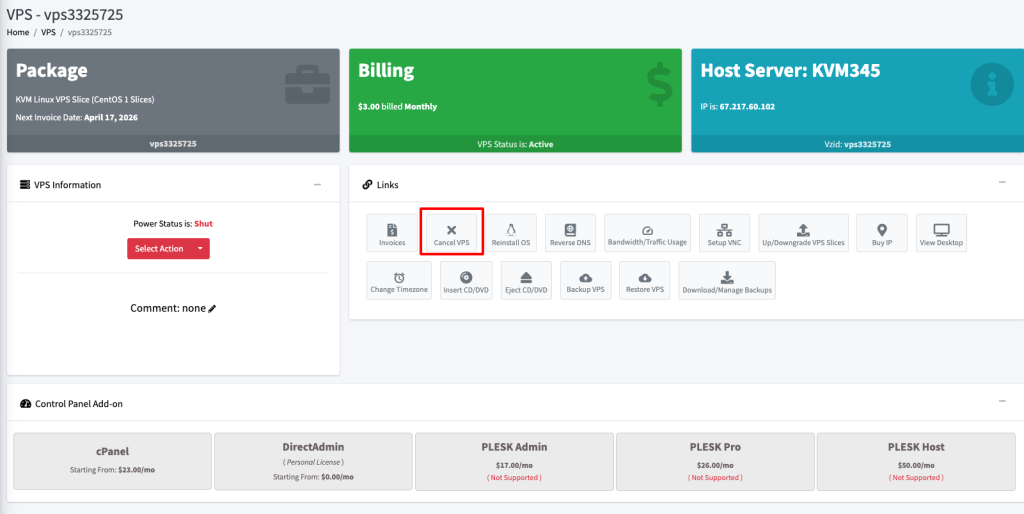
Task: Open Restore VPS
Action: tap(645, 280)
